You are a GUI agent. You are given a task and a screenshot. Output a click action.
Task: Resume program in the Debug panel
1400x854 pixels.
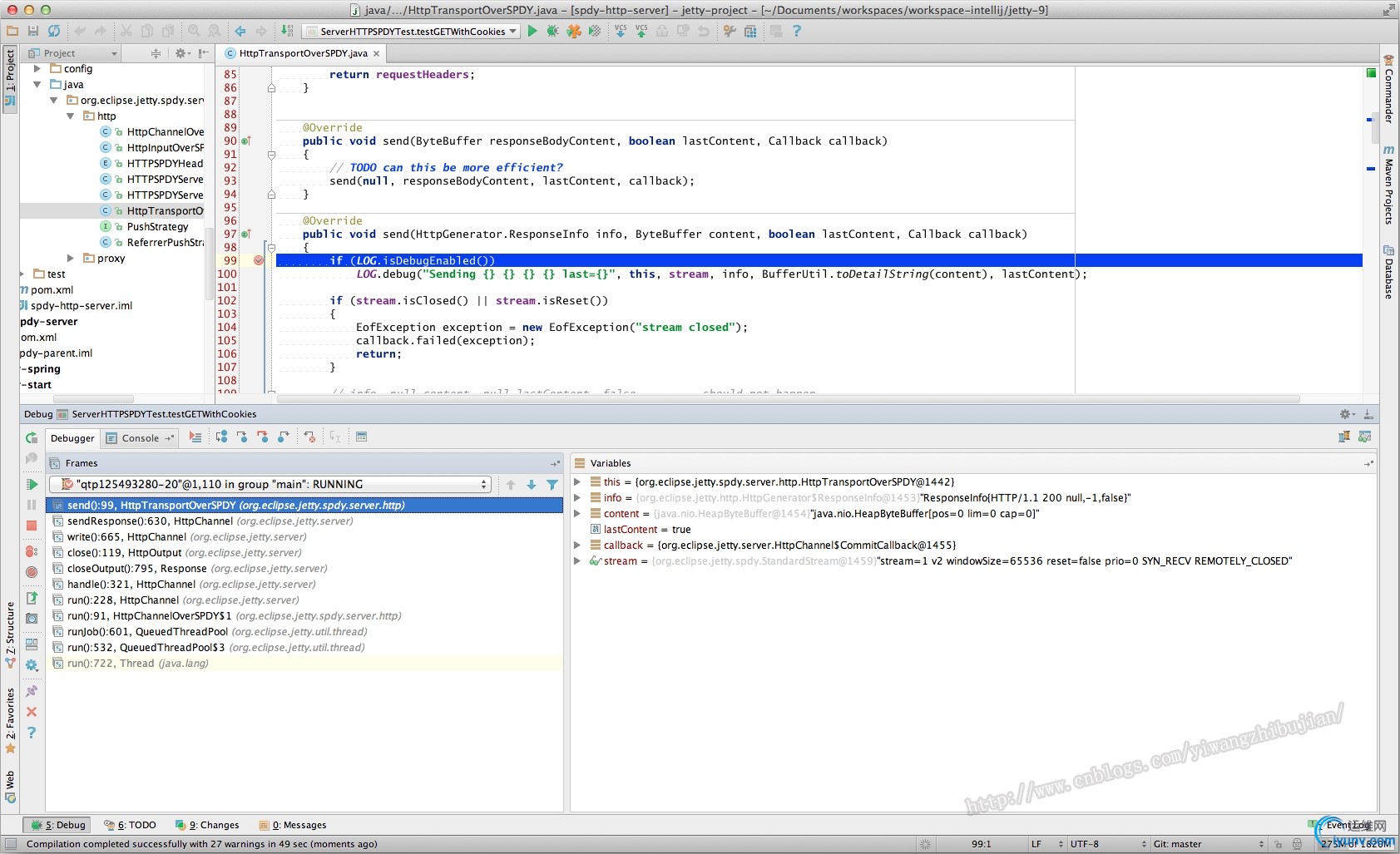[x=32, y=484]
